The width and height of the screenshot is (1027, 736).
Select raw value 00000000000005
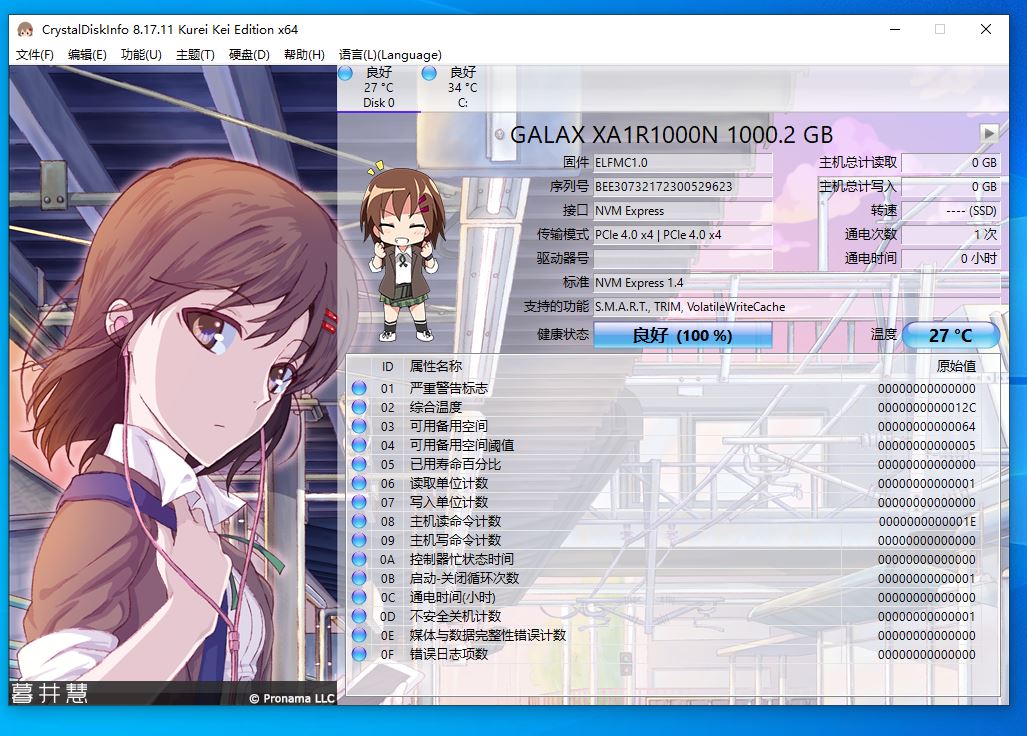(x=927, y=445)
